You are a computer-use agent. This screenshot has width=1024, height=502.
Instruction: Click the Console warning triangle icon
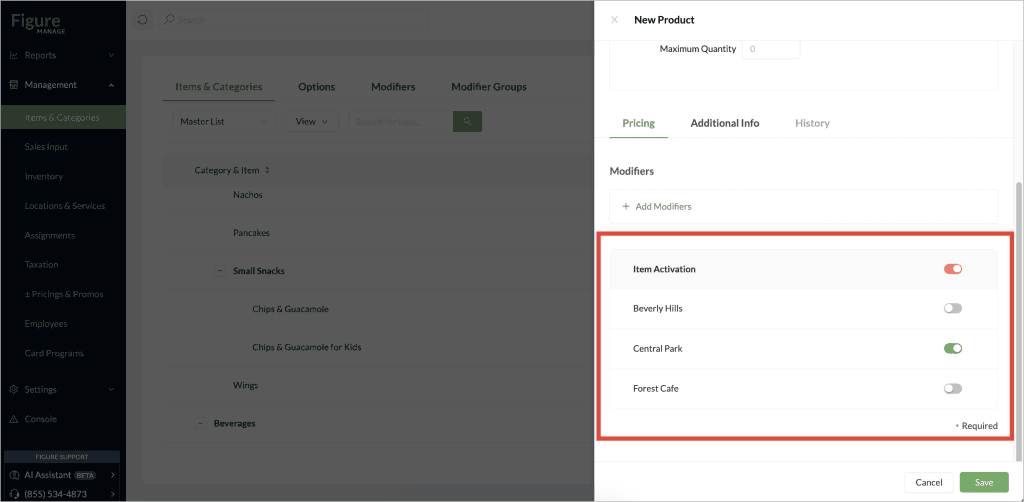[x=14, y=419]
